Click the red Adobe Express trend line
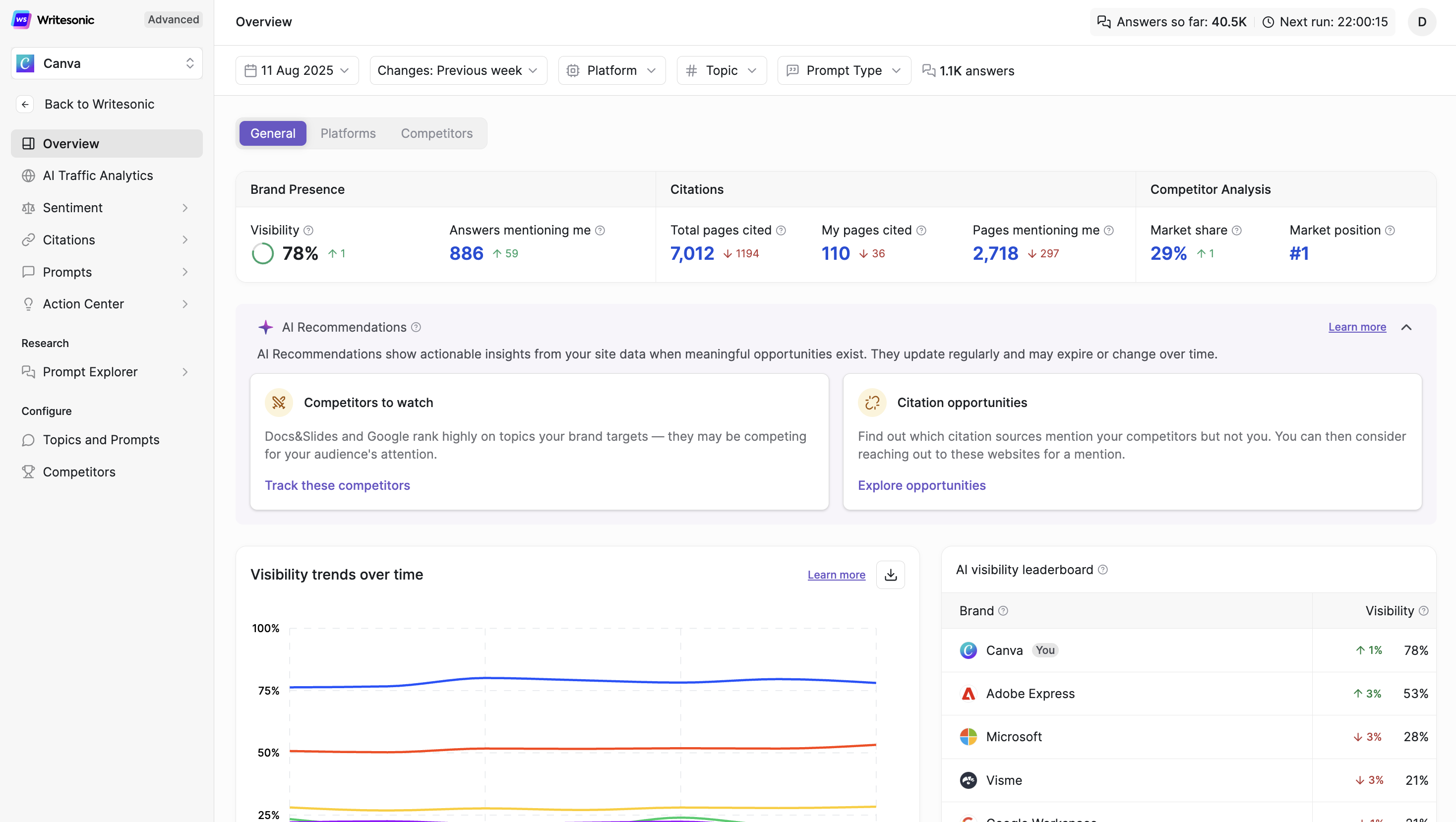Viewport: 1456px width, 822px height. pos(582,749)
